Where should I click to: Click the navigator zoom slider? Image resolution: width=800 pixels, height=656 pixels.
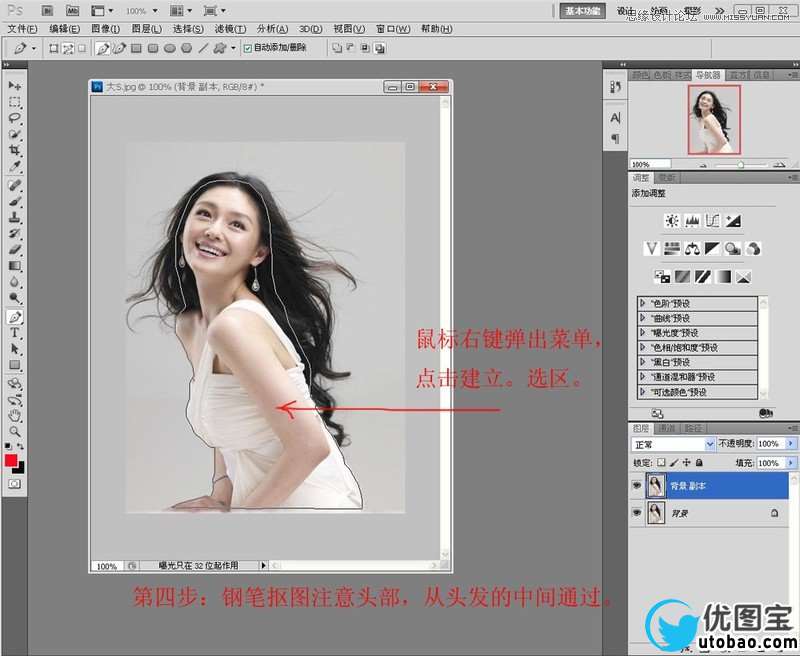[741, 164]
